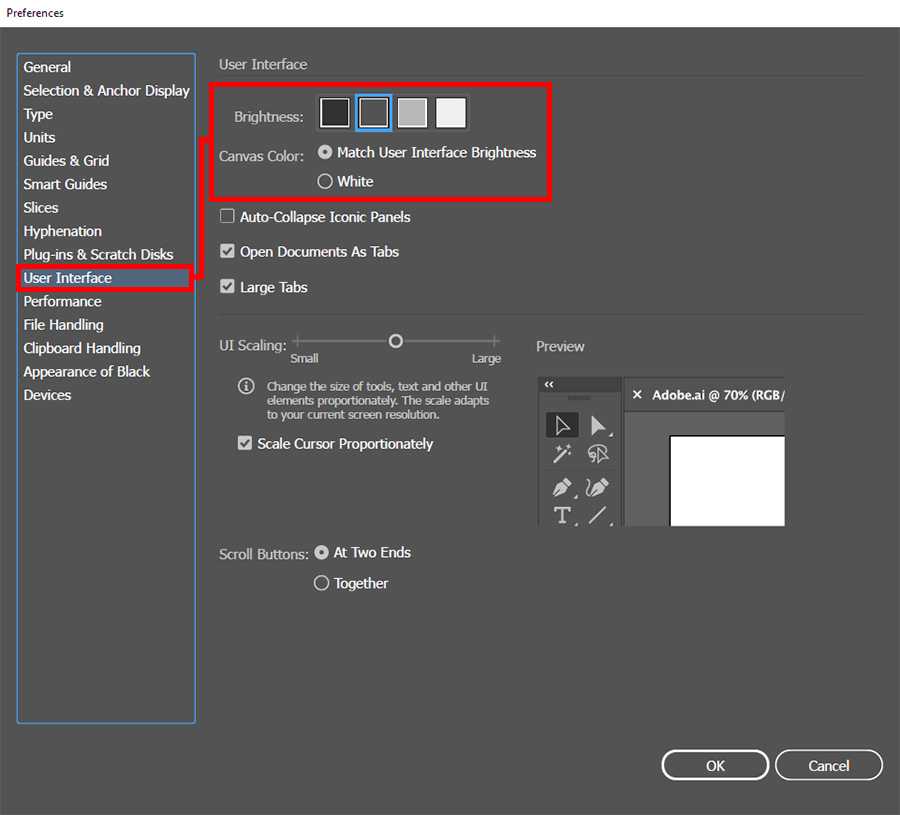Choose the Line Segment tool icon
Image resolution: width=900 pixels, height=815 pixels.
tap(598, 516)
